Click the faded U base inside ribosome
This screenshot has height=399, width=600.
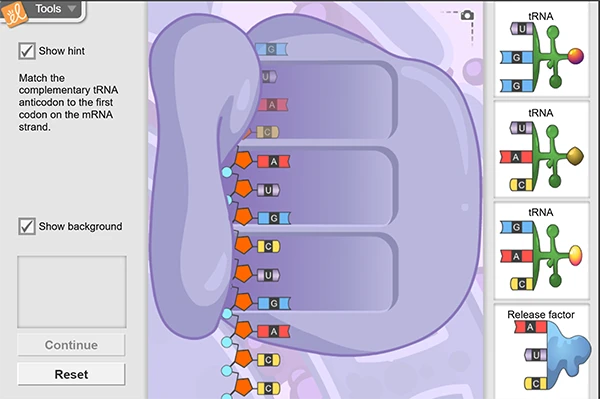pos(269,77)
